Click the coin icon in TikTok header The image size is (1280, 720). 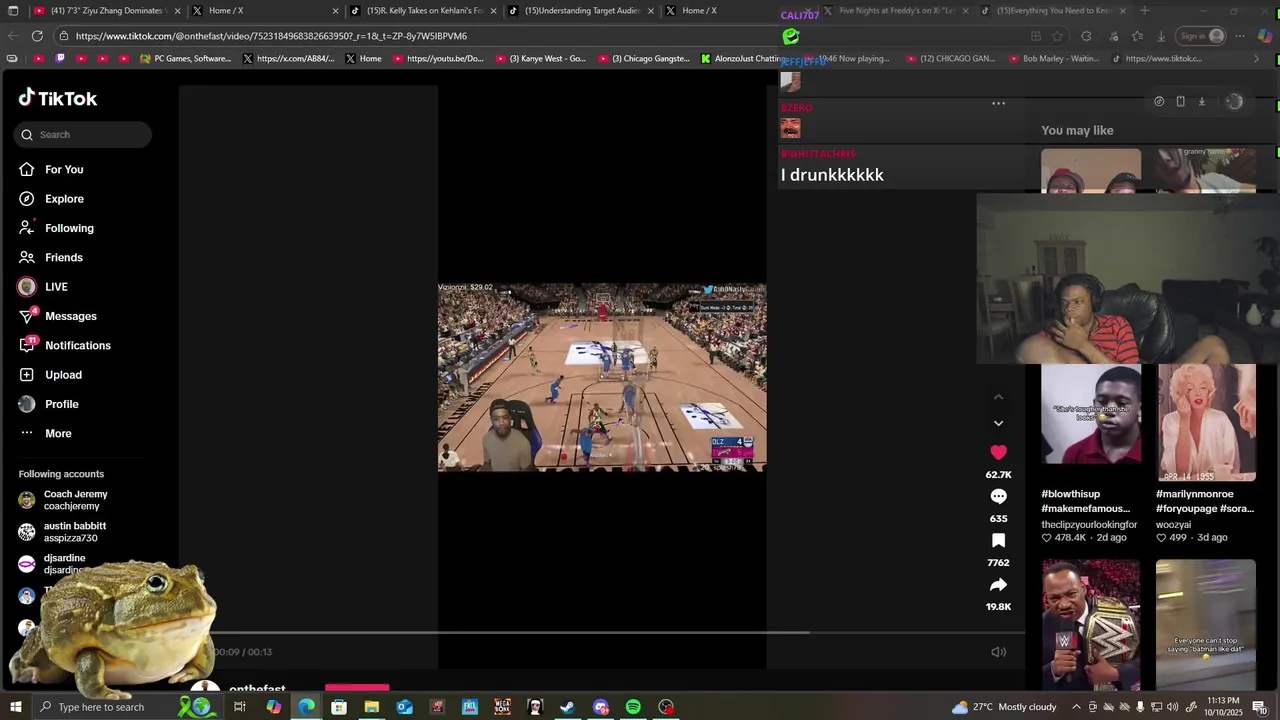coord(1159,101)
